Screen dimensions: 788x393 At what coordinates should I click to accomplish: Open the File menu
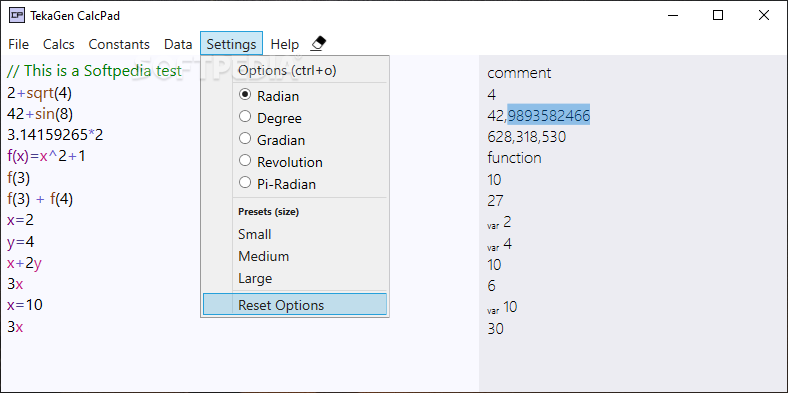click(x=19, y=44)
